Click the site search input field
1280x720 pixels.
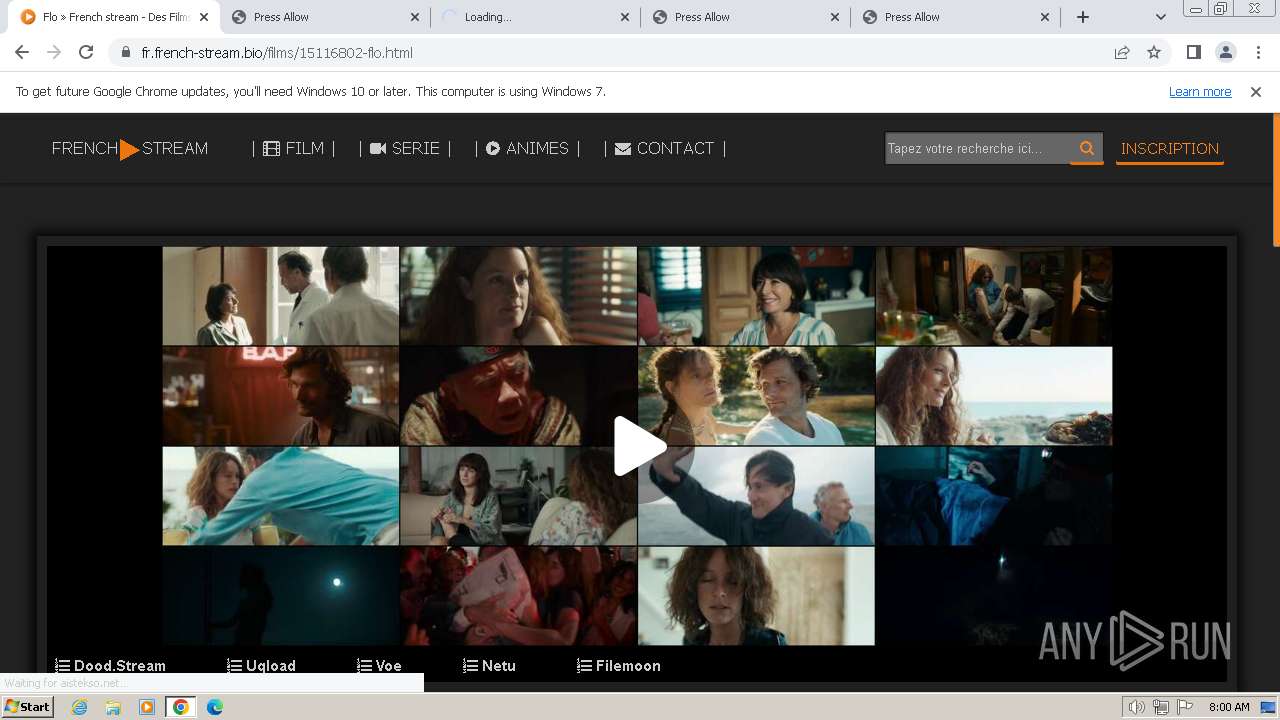coord(978,148)
